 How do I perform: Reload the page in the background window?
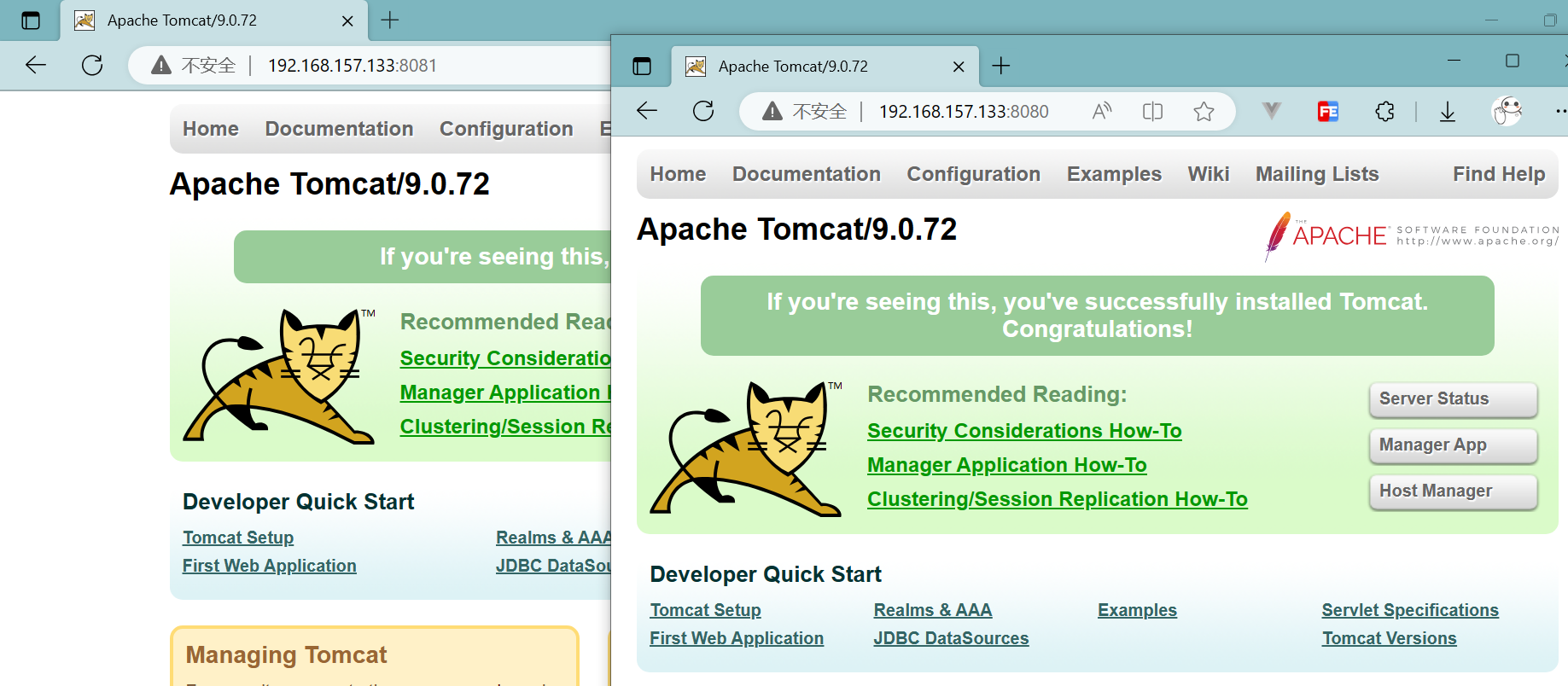[92, 65]
